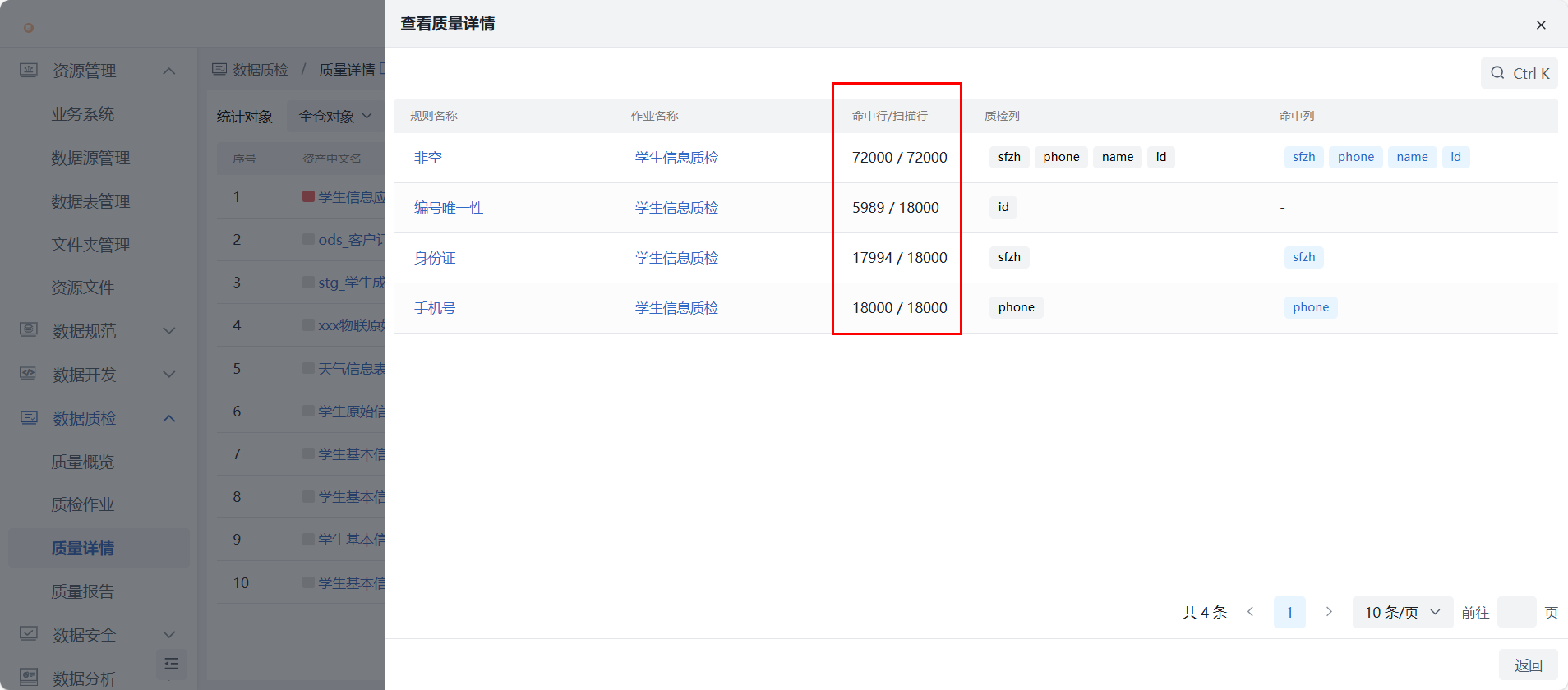Expand the 数据开发 menu group

click(169, 375)
